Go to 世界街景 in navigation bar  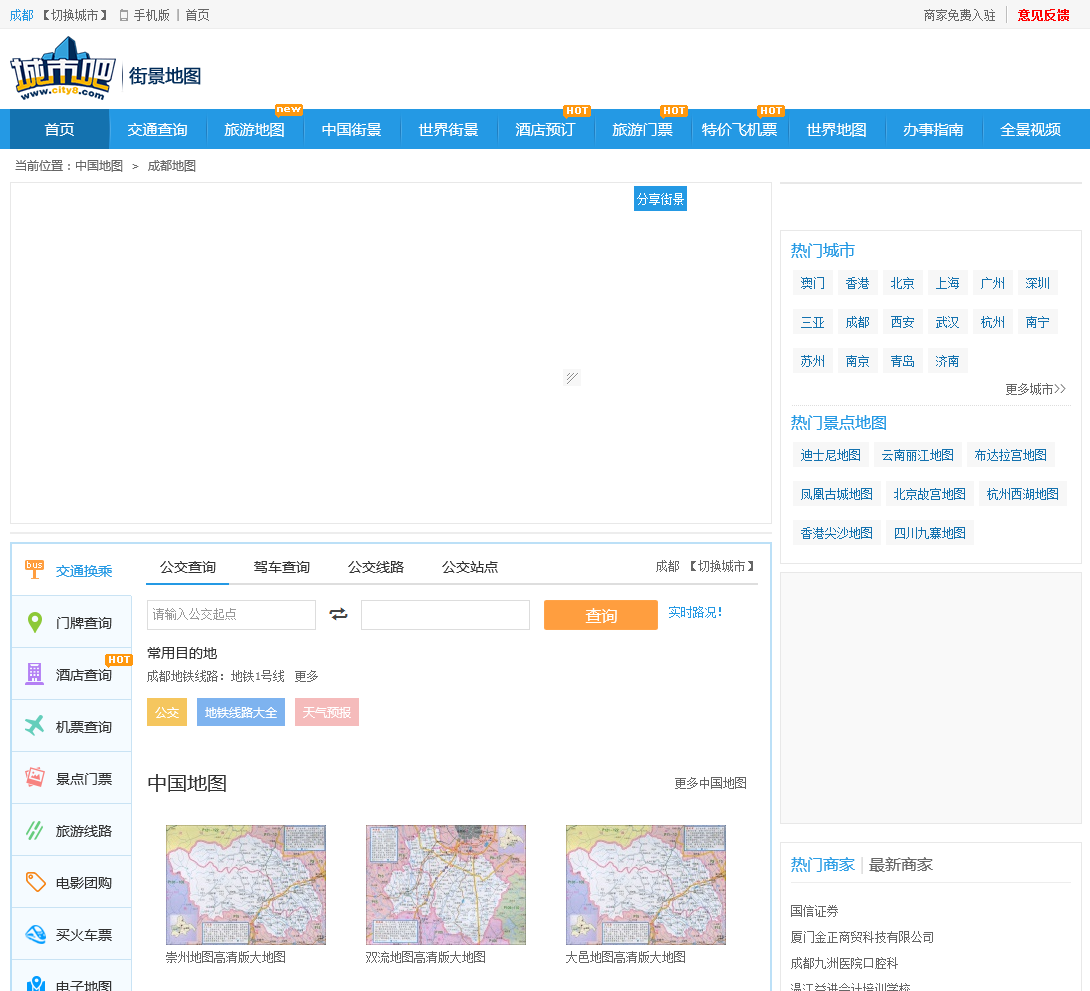pyautogui.click(x=448, y=129)
